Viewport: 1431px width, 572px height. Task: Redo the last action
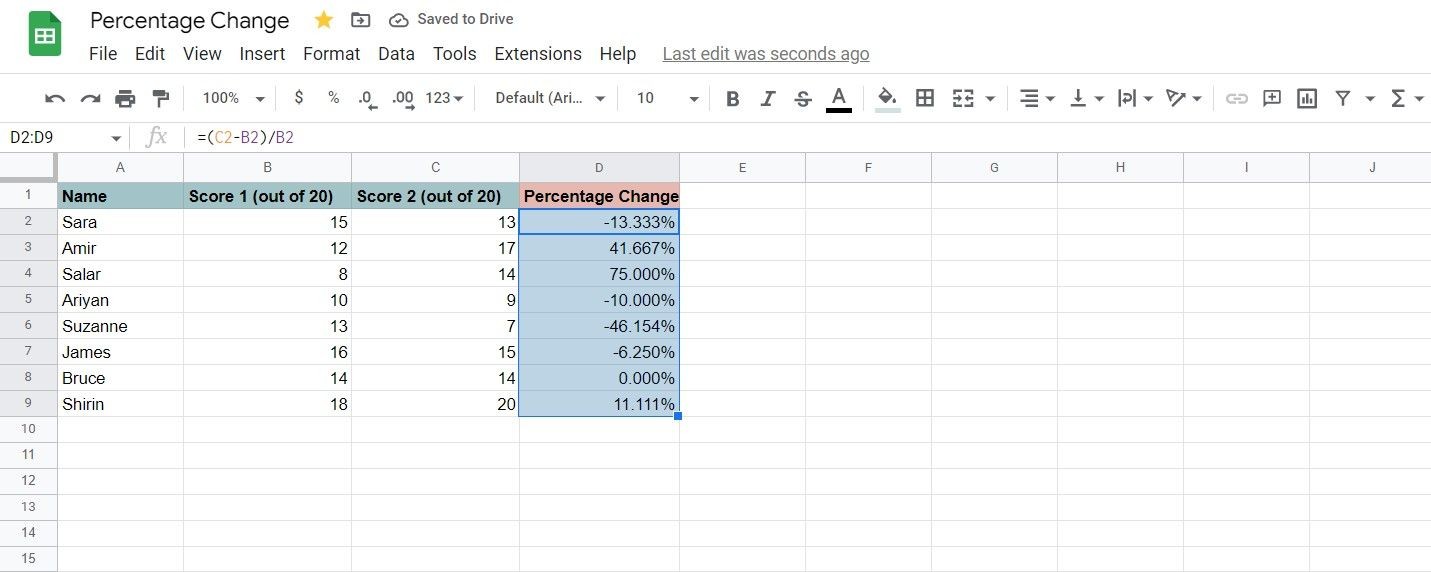pyautogui.click(x=90, y=98)
